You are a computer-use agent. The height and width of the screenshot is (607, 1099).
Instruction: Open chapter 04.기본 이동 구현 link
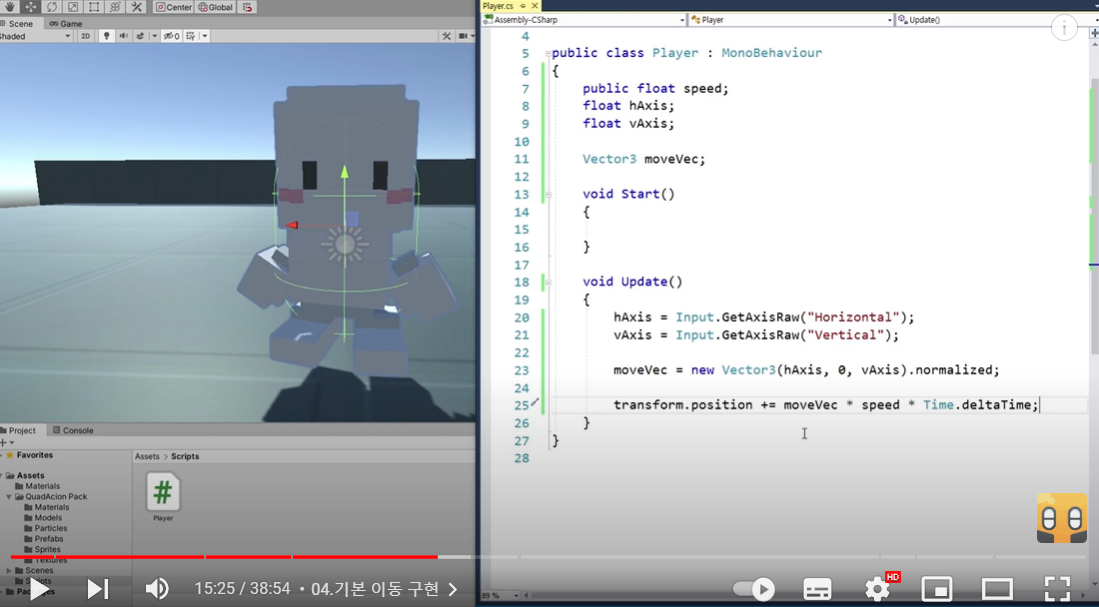[x=384, y=589]
